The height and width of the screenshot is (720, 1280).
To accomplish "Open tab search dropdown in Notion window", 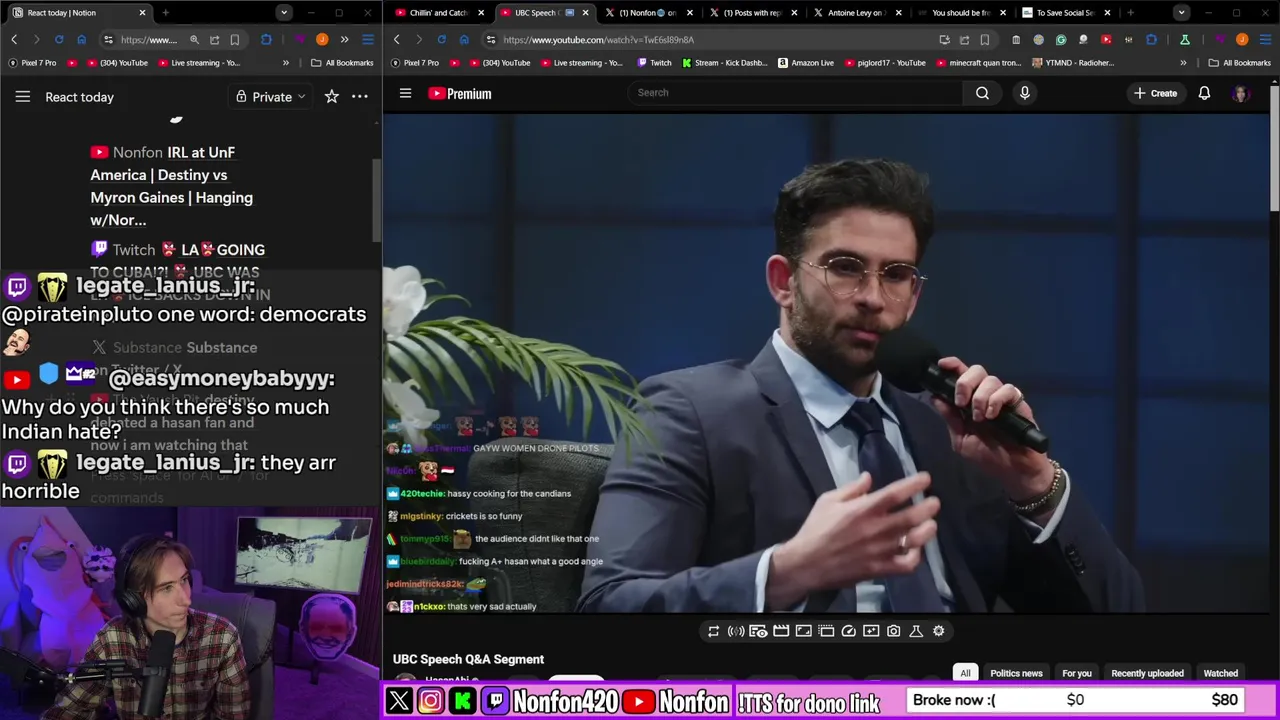I will click(284, 13).
